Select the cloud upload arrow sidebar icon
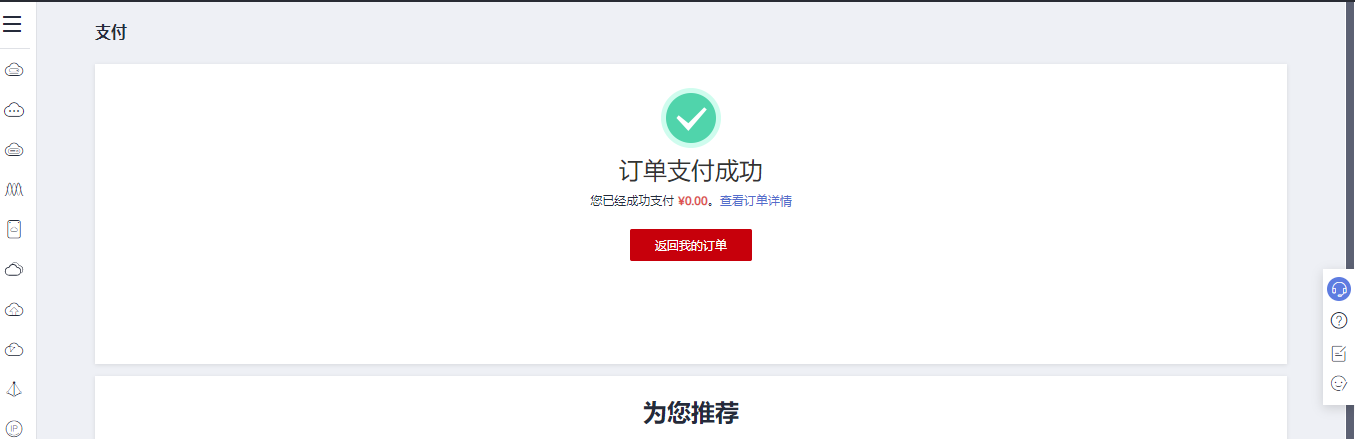 [14, 309]
